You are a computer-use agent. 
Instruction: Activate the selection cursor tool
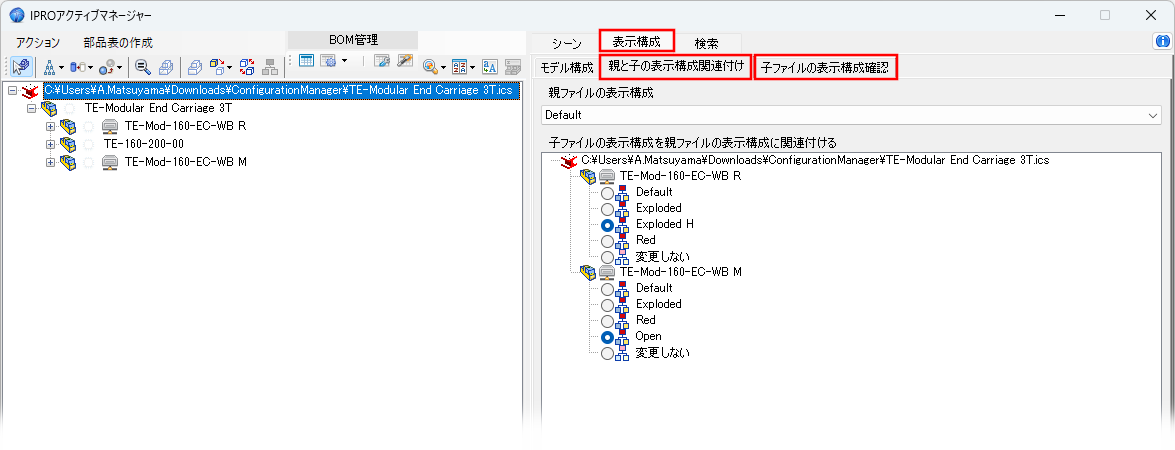click(x=21, y=67)
